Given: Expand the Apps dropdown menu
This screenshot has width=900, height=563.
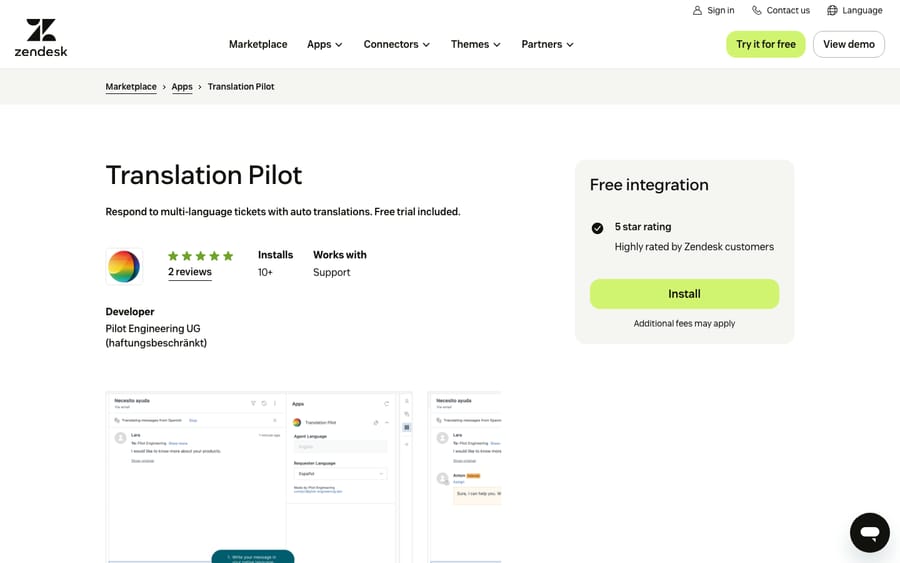Looking at the screenshot, I should pos(325,44).
